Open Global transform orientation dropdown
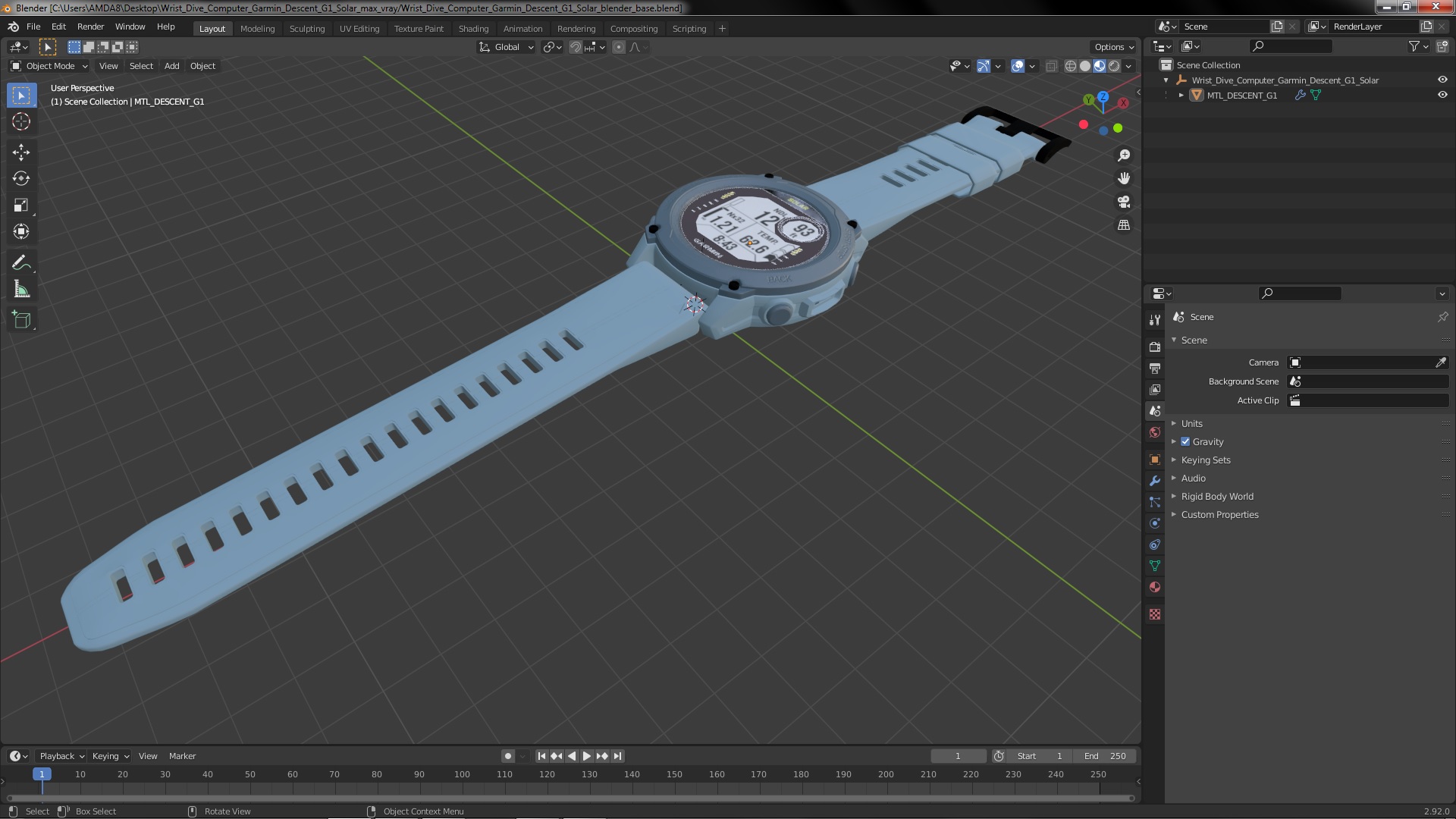The width and height of the screenshot is (1456, 819). pyautogui.click(x=507, y=47)
